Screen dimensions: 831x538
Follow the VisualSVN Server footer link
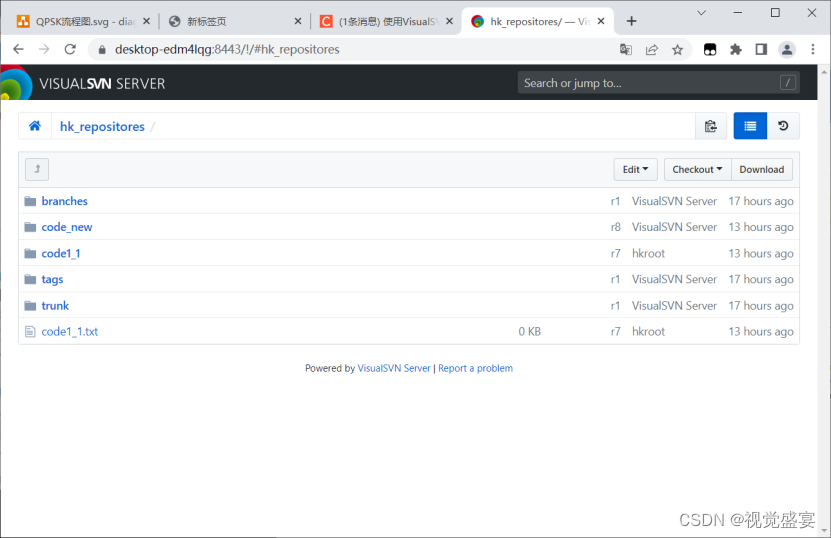[x=394, y=368]
